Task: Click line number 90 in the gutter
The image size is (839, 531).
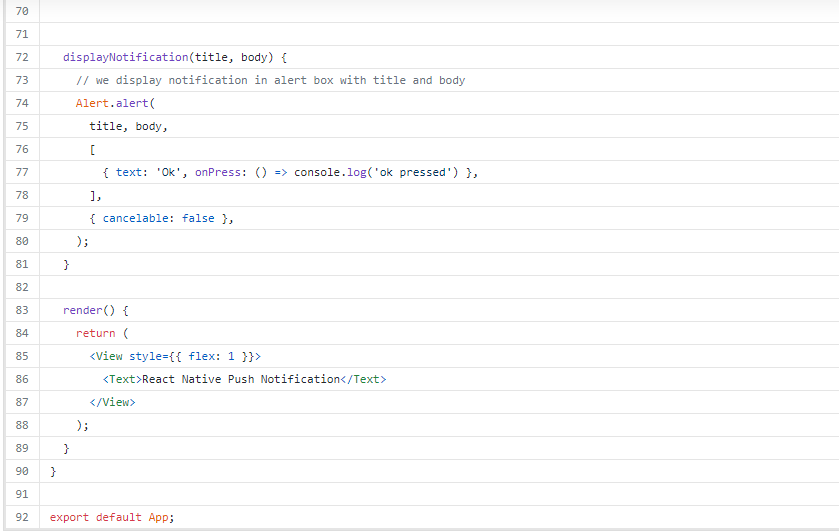Action: pos(22,471)
